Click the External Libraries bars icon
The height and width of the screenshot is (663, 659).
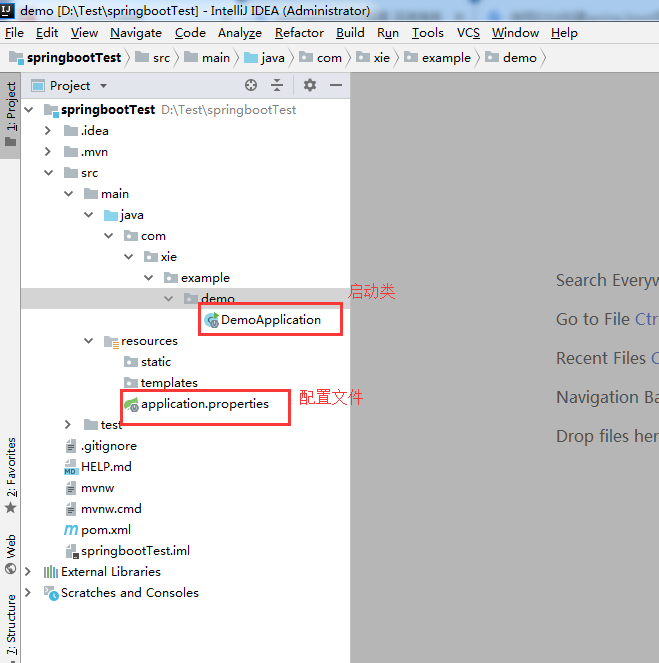51,572
